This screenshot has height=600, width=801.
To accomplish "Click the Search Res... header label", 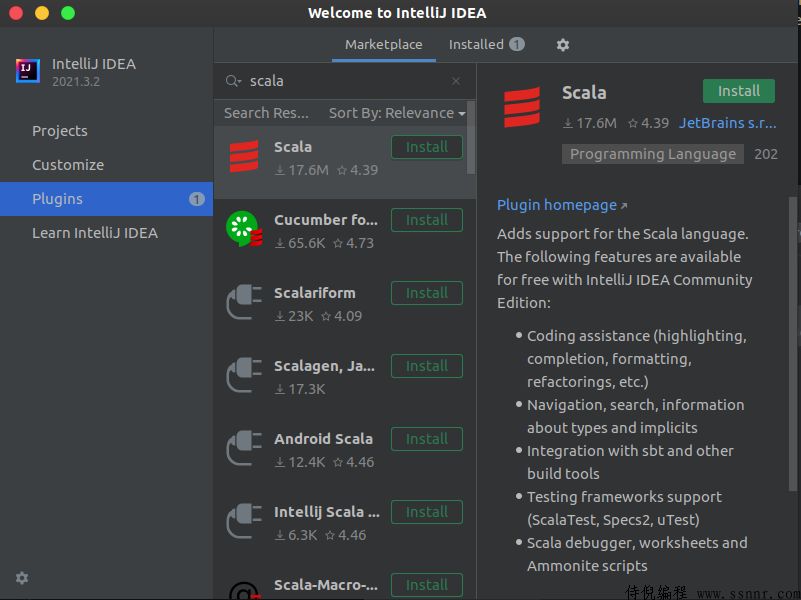I will (266, 113).
